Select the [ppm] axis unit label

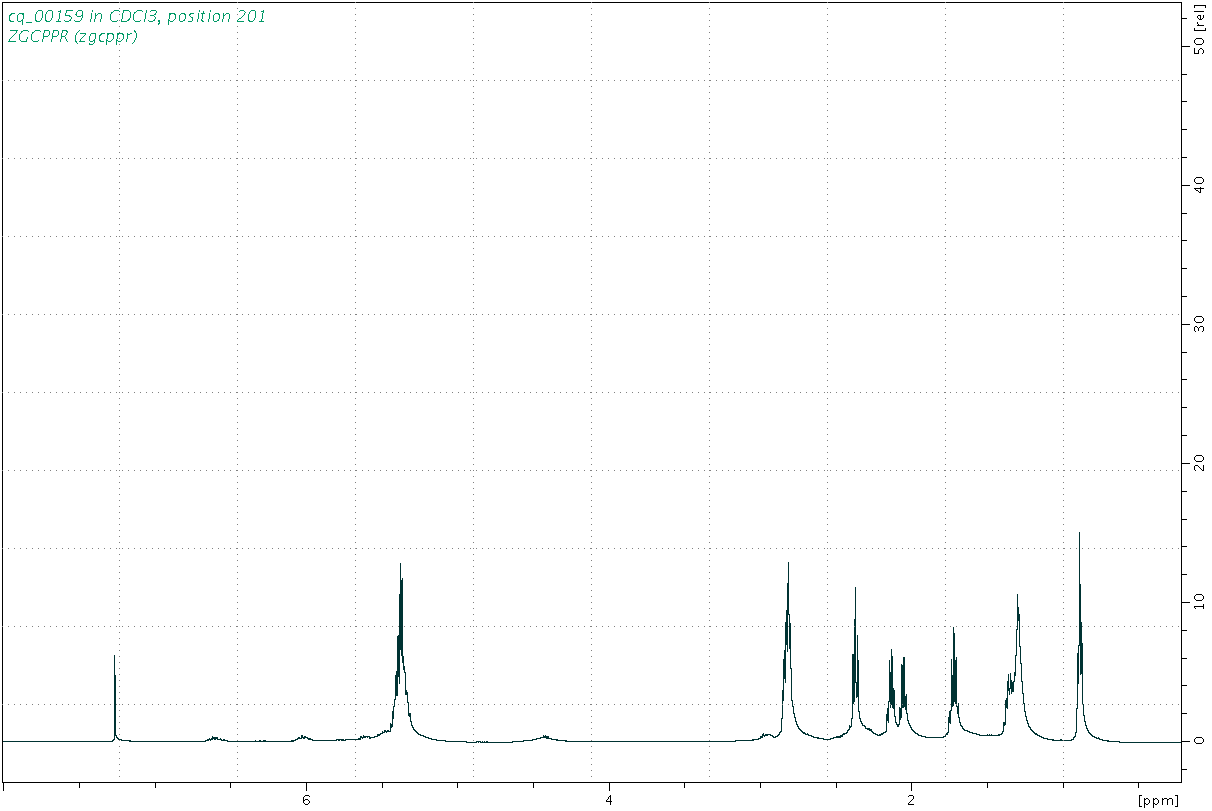[1158, 800]
